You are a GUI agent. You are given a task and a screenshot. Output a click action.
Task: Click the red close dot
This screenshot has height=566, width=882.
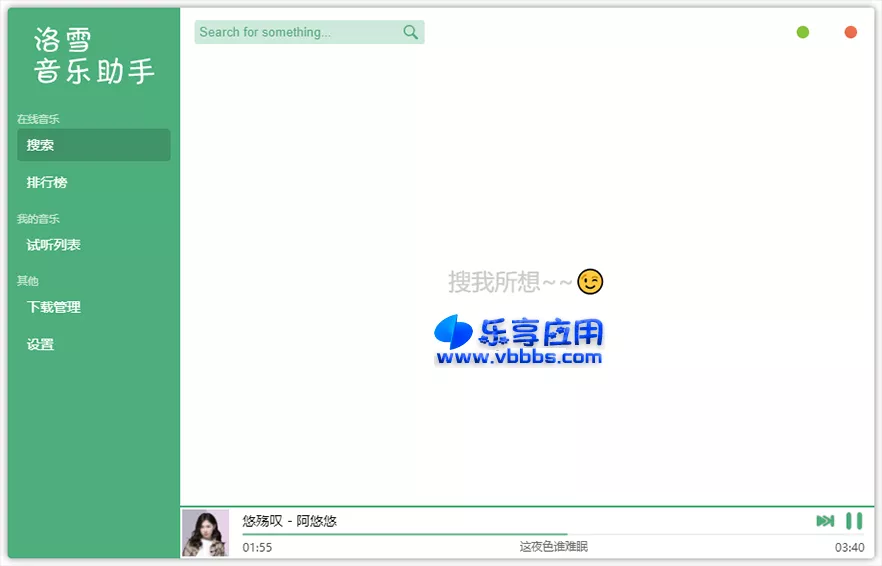coord(850,32)
